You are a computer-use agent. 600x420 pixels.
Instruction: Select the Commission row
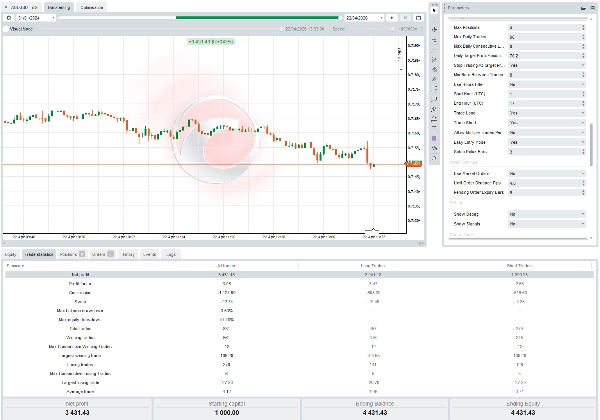[x=299, y=293]
